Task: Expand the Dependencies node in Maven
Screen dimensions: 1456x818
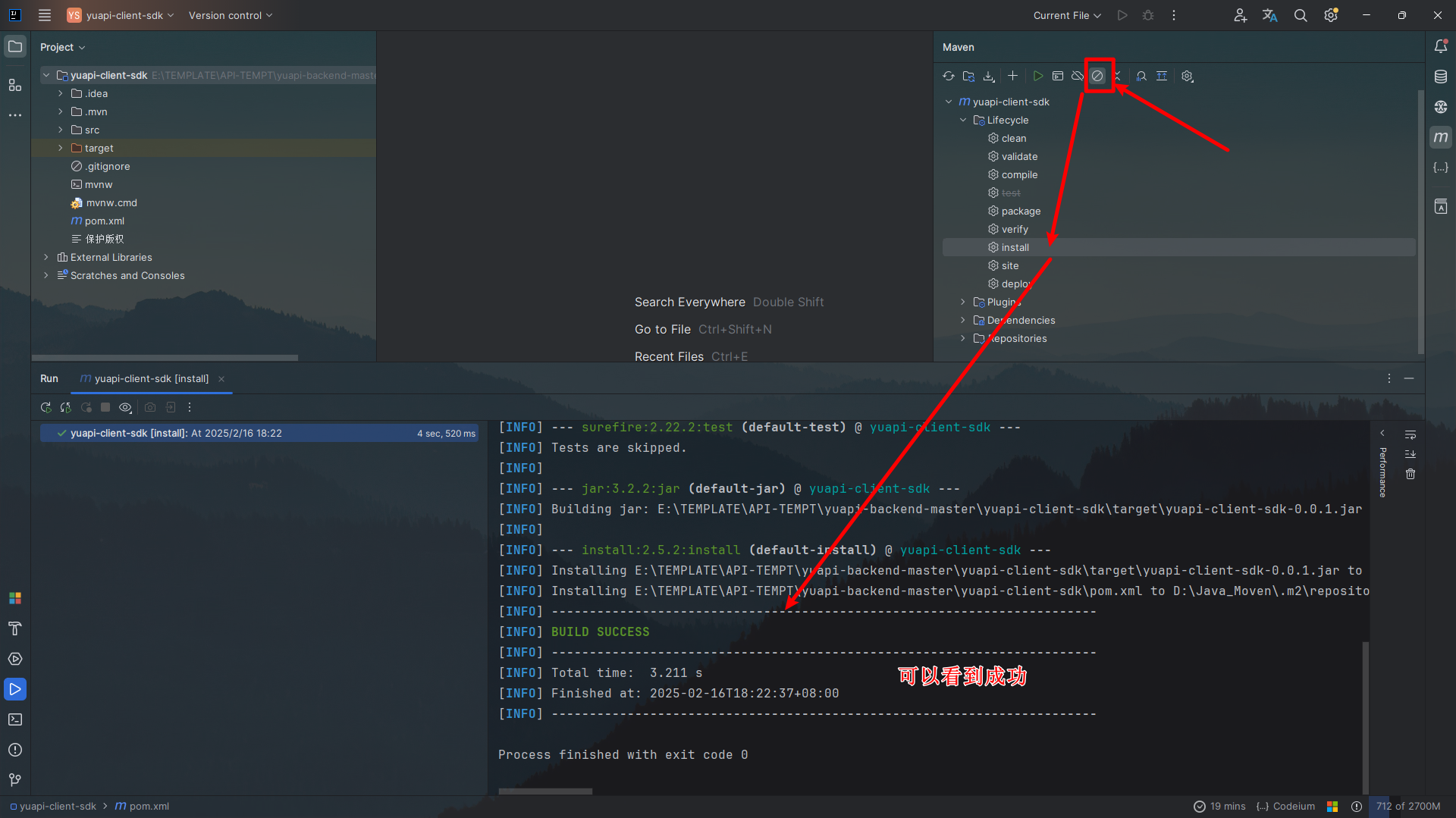Action: (963, 320)
